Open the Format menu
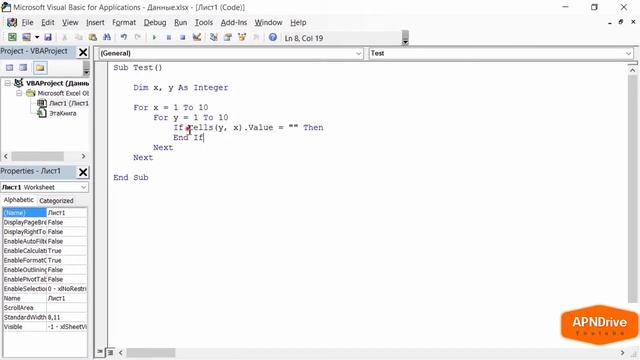This screenshot has width=640, height=360. click(124, 22)
